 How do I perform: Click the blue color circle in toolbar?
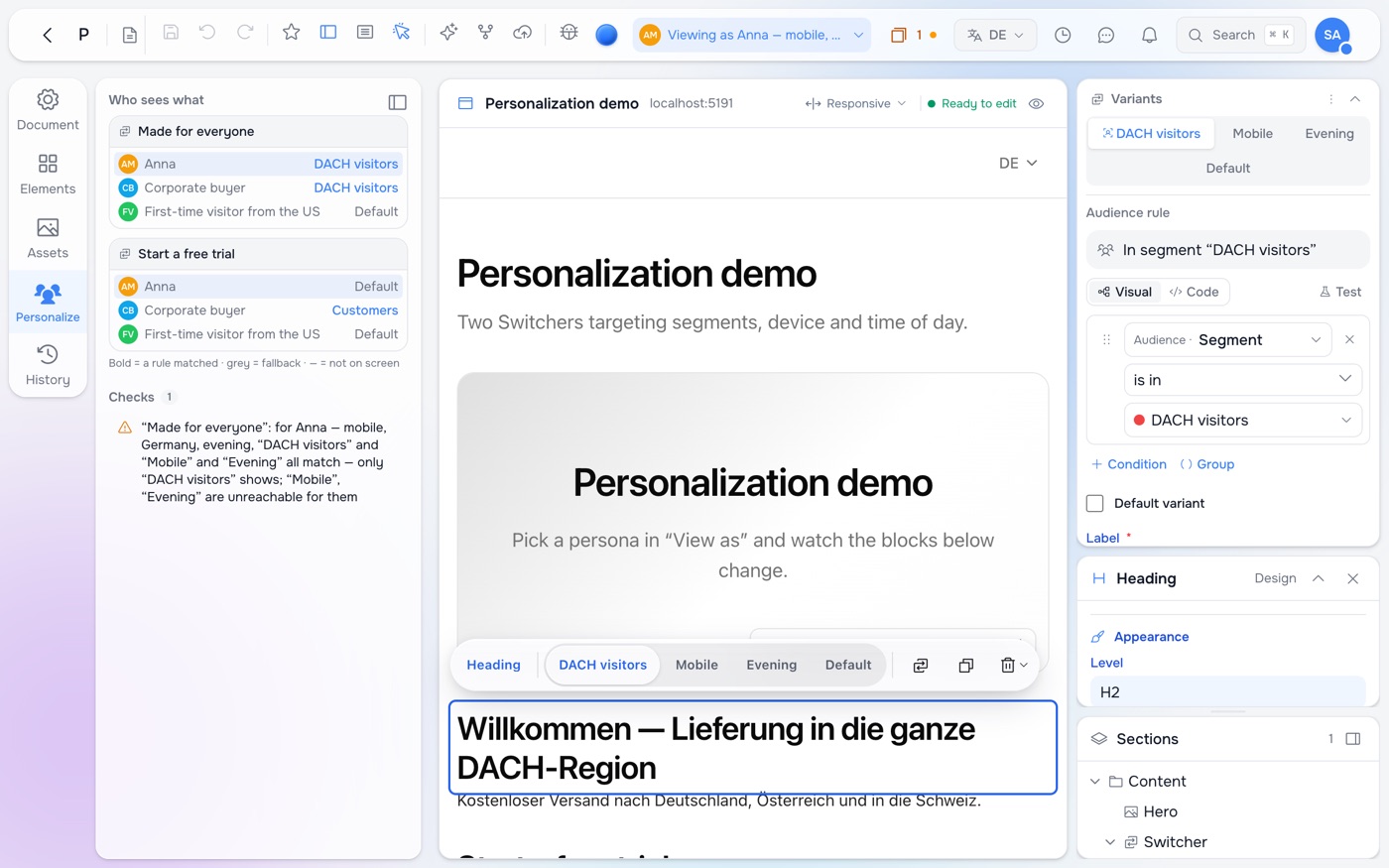click(606, 35)
